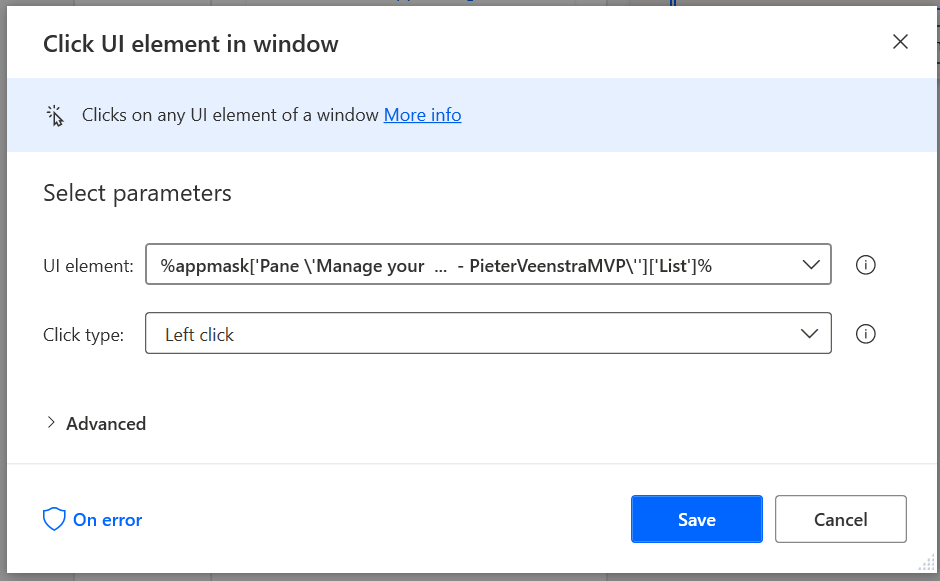This screenshot has height=581, width=940.
Task: Click the UI element field text
Action: click(436, 266)
